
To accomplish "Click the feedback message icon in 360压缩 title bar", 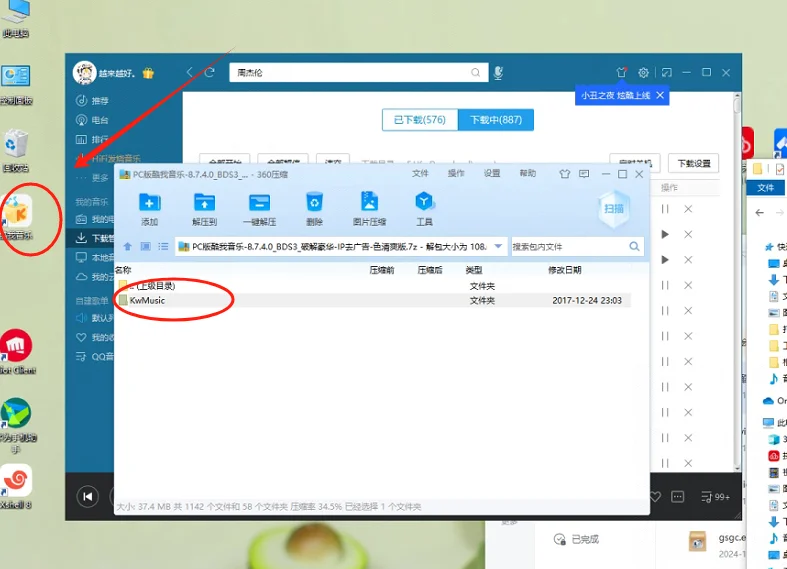I will pos(584,174).
